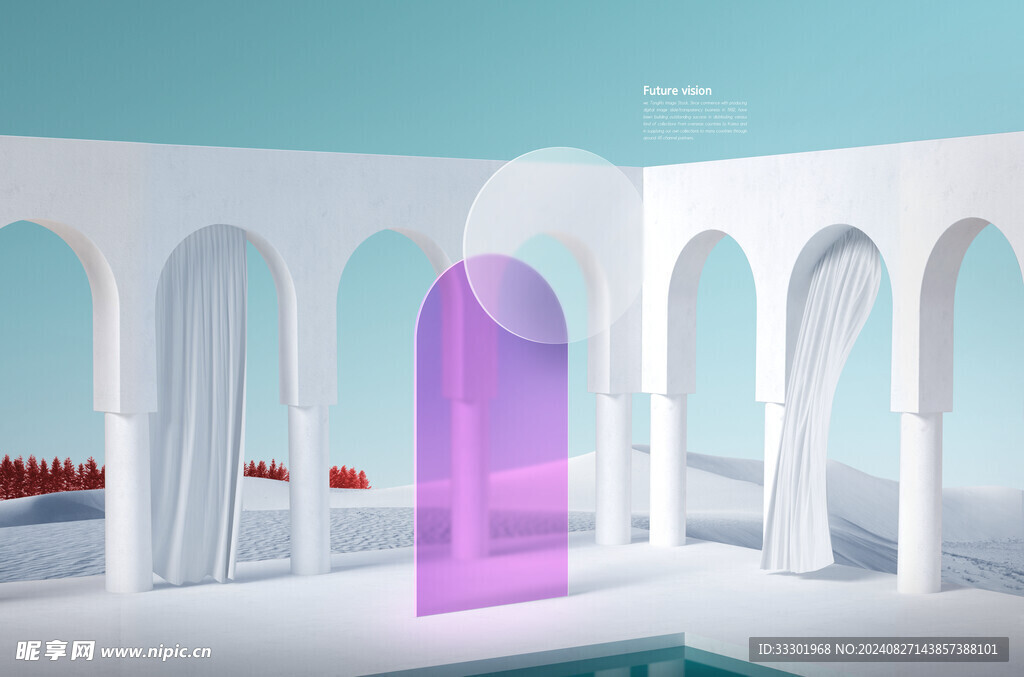
Task: Select the red trees right of left curtain
Action: click(266, 470)
